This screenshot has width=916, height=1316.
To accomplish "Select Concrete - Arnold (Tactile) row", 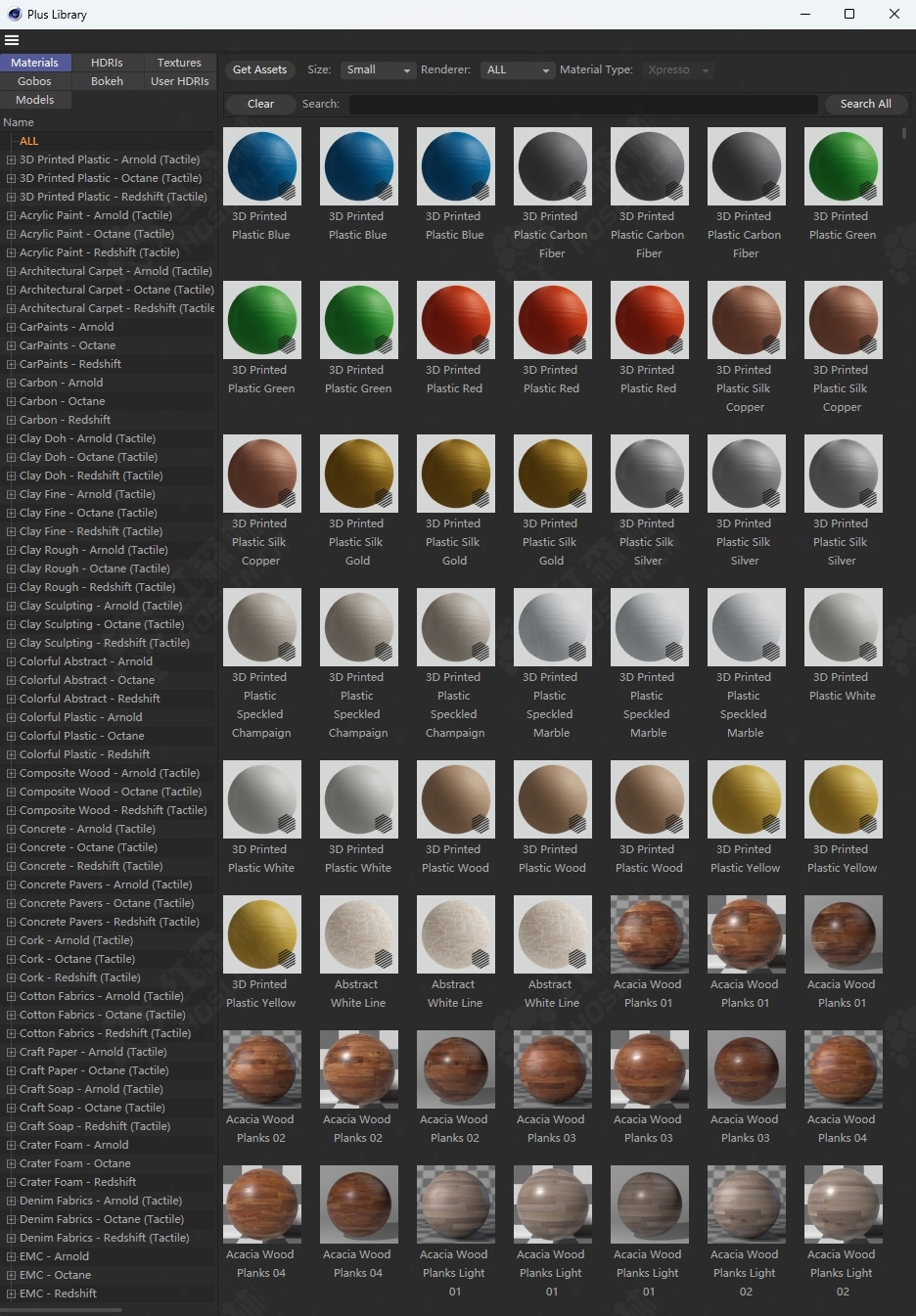I will tap(88, 829).
